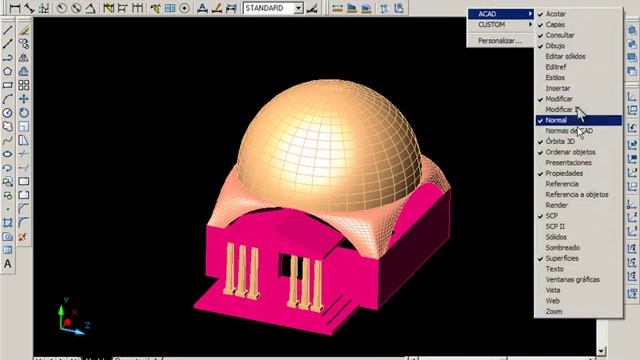Enable the Presentaciones toolbar
This screenshot has width=640, height=360.
click(578, 162)
